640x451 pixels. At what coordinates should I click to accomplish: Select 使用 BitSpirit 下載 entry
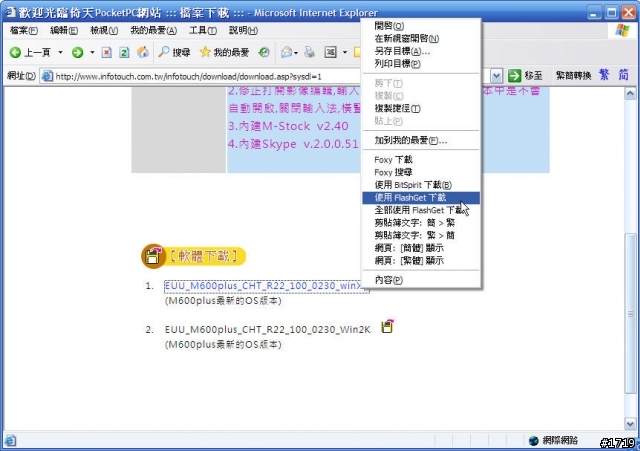point(421,185)
